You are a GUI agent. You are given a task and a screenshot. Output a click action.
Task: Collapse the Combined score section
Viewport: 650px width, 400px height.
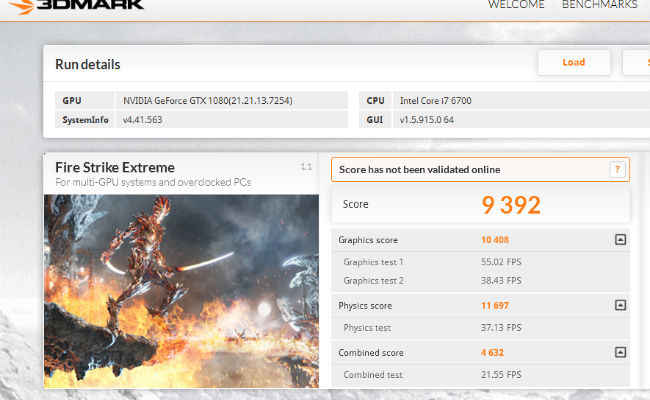pyautogui.click(x=620, y=352)
